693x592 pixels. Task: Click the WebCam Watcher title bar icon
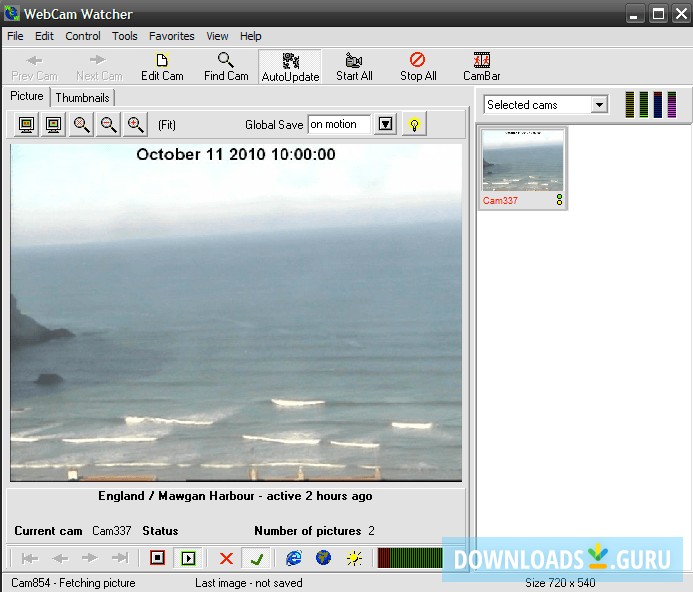[x=11, y=13]
